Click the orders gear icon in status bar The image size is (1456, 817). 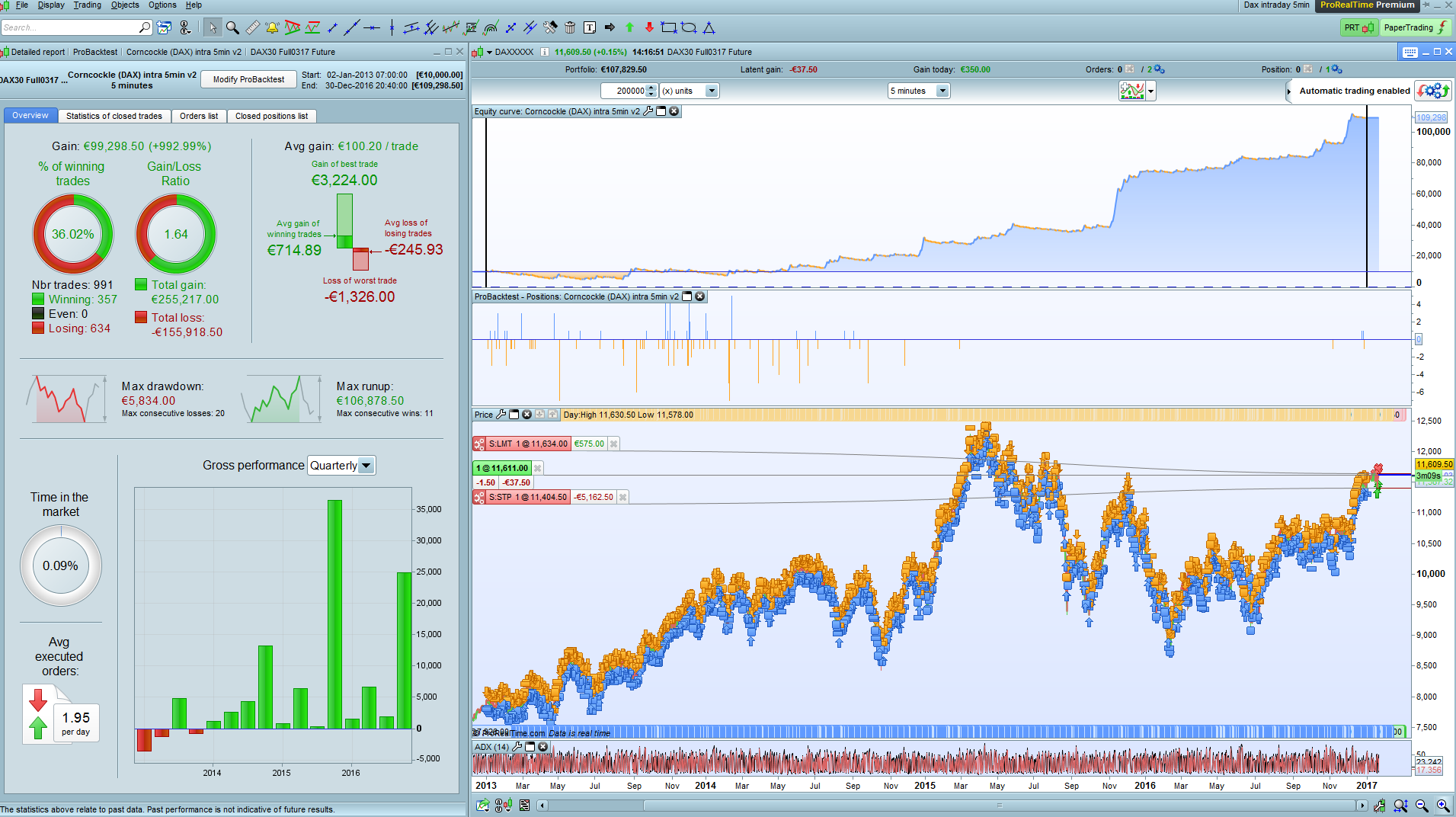point(1159,69)
